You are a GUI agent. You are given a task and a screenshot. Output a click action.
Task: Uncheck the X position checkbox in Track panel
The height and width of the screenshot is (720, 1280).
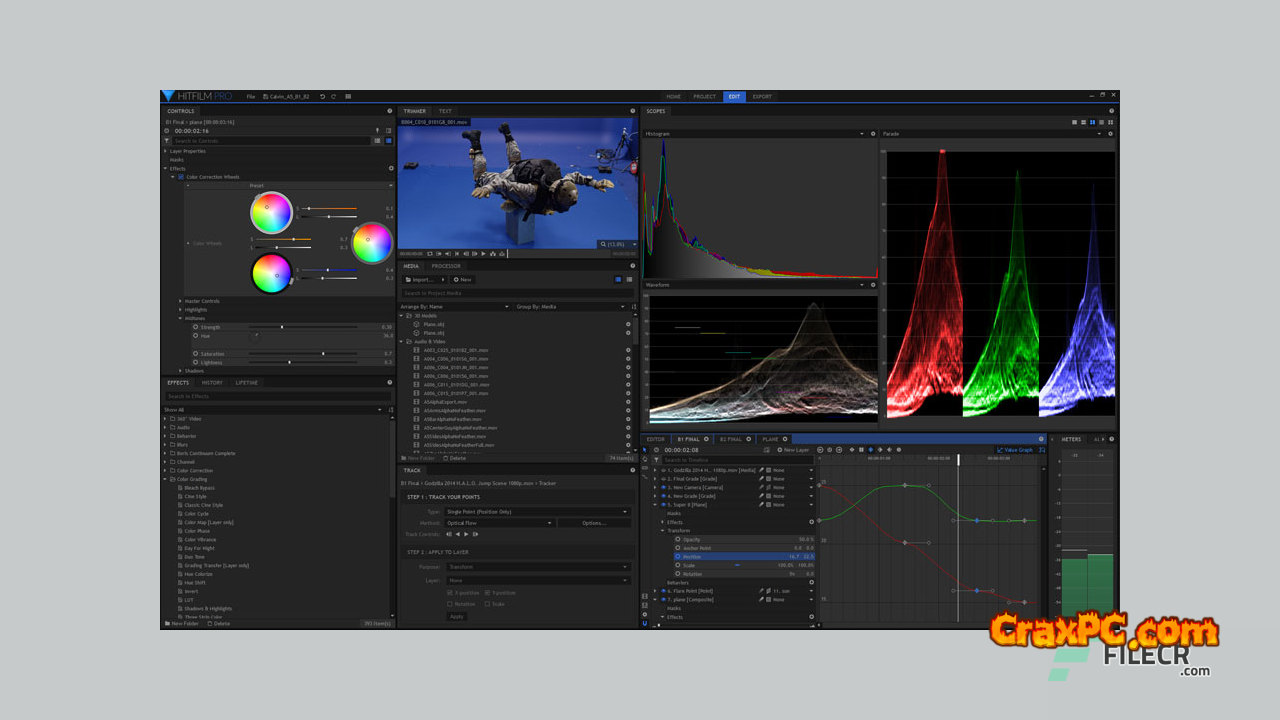(450, 593)
